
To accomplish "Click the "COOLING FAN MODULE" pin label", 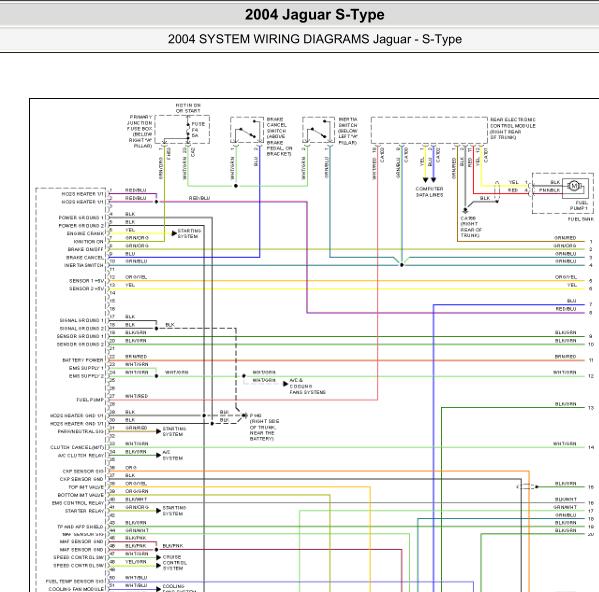I will tap(76, 589).
